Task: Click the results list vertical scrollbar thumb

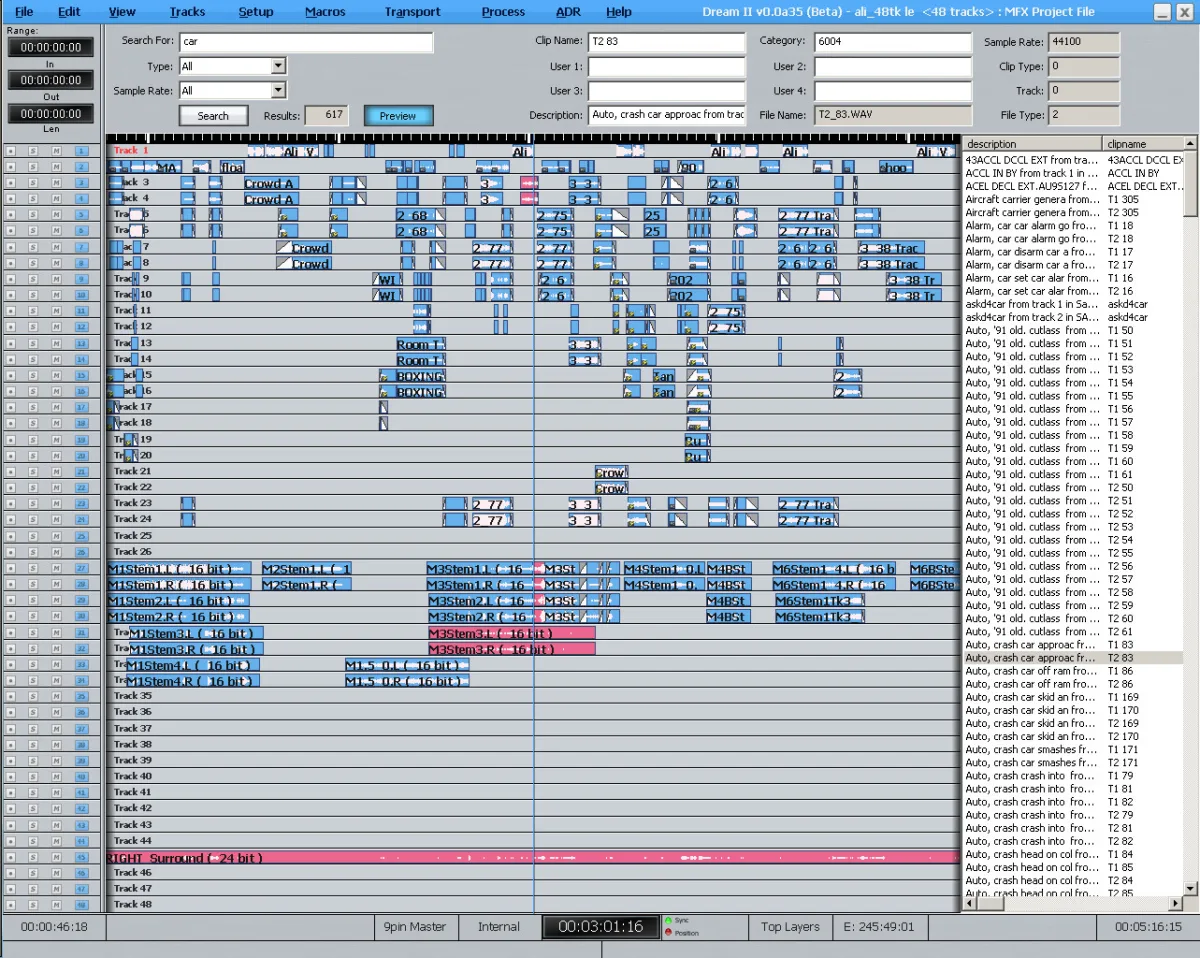Action: point(1190,182)
